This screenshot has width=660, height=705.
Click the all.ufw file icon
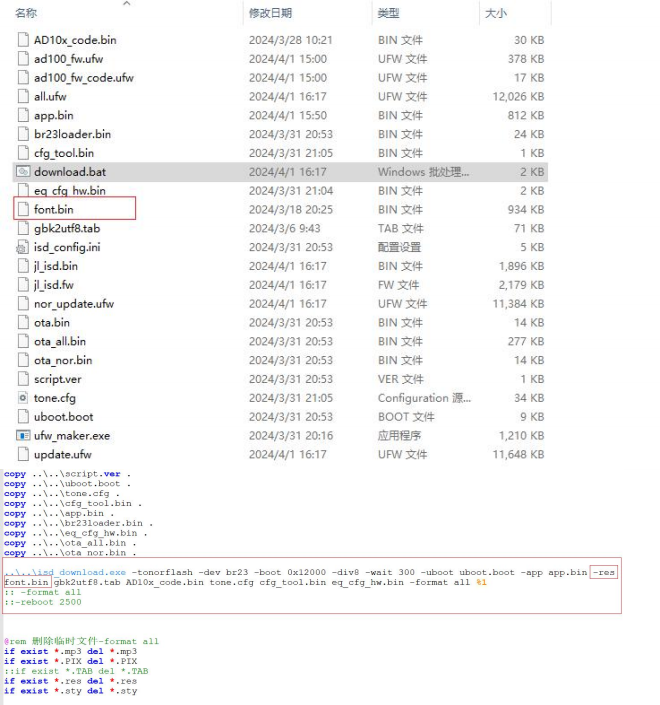(x=23, y=97)
